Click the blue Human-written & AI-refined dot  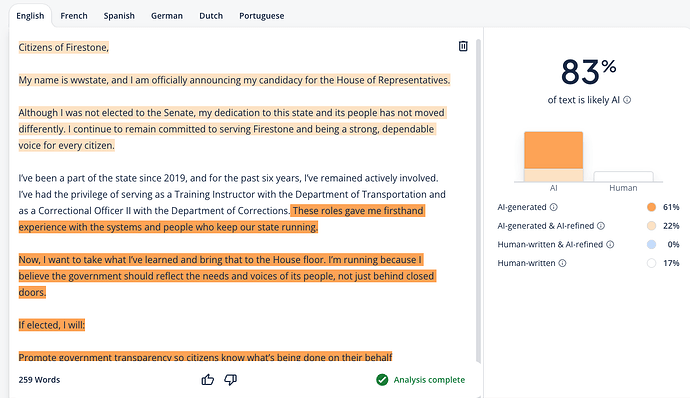click(651, 244)
